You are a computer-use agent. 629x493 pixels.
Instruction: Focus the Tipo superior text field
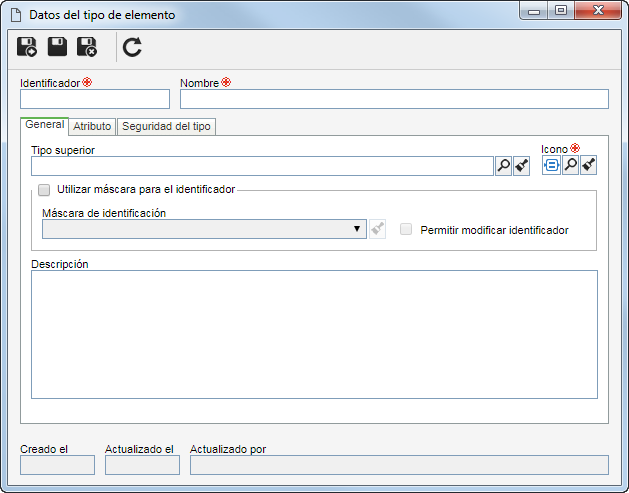click(x=262, y=166)
